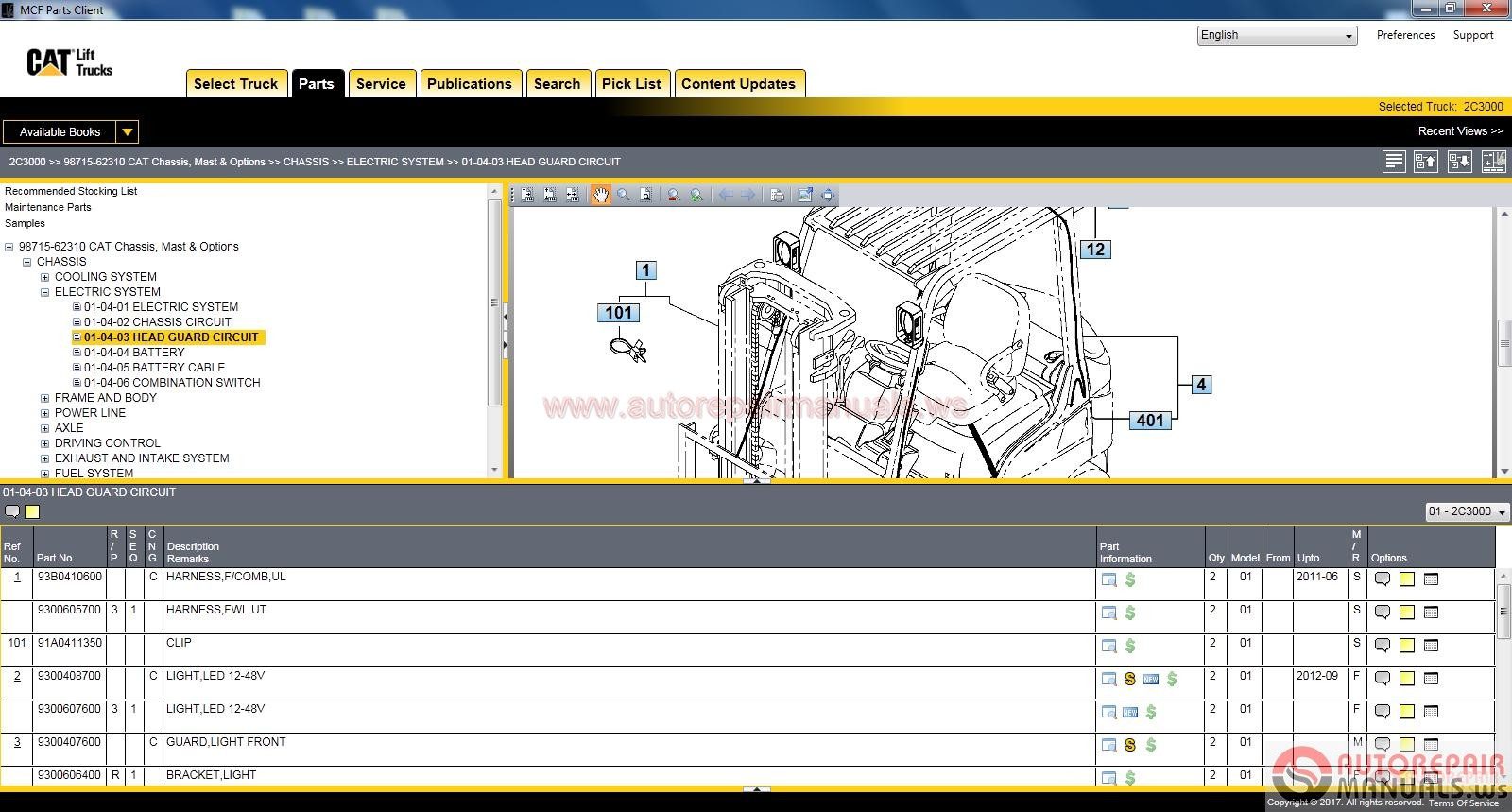The image size is (1512, 812).
Task: Expand the COOLING SYSTEM node
Action: click(44, 277)
